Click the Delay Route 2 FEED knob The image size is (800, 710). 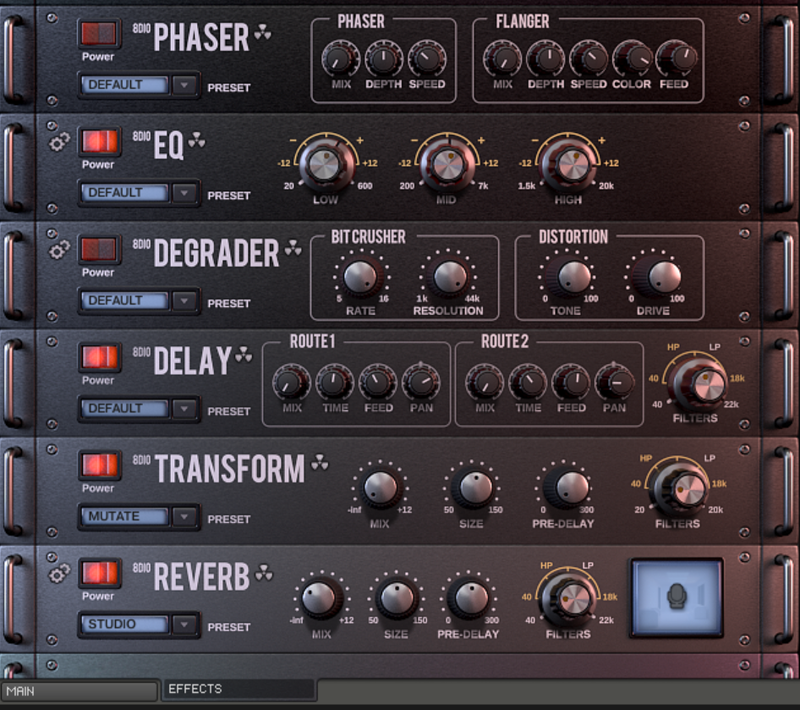pyautogui.click(x=571, y=383)
